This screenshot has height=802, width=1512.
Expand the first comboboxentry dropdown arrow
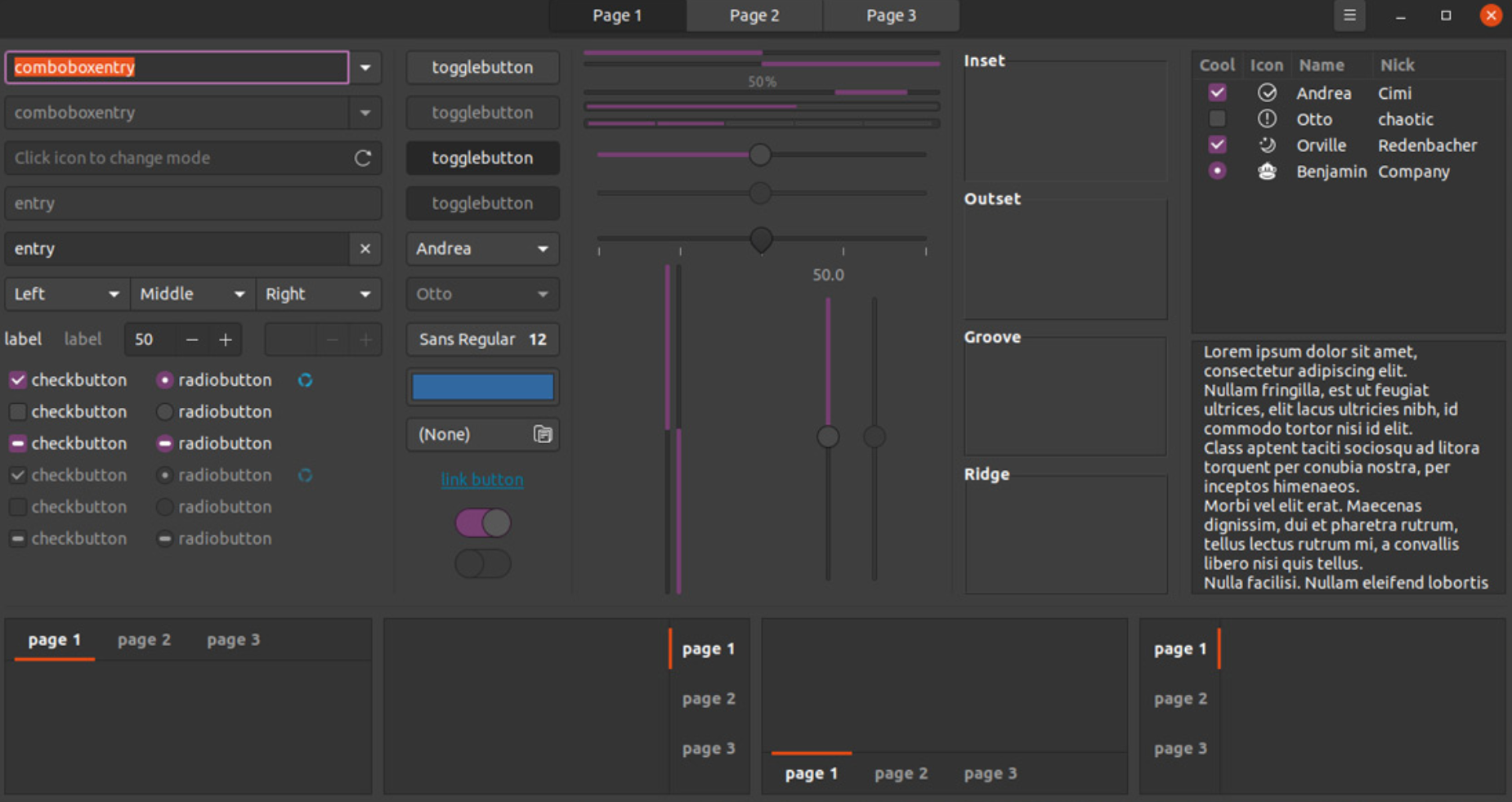coord(365,68)
